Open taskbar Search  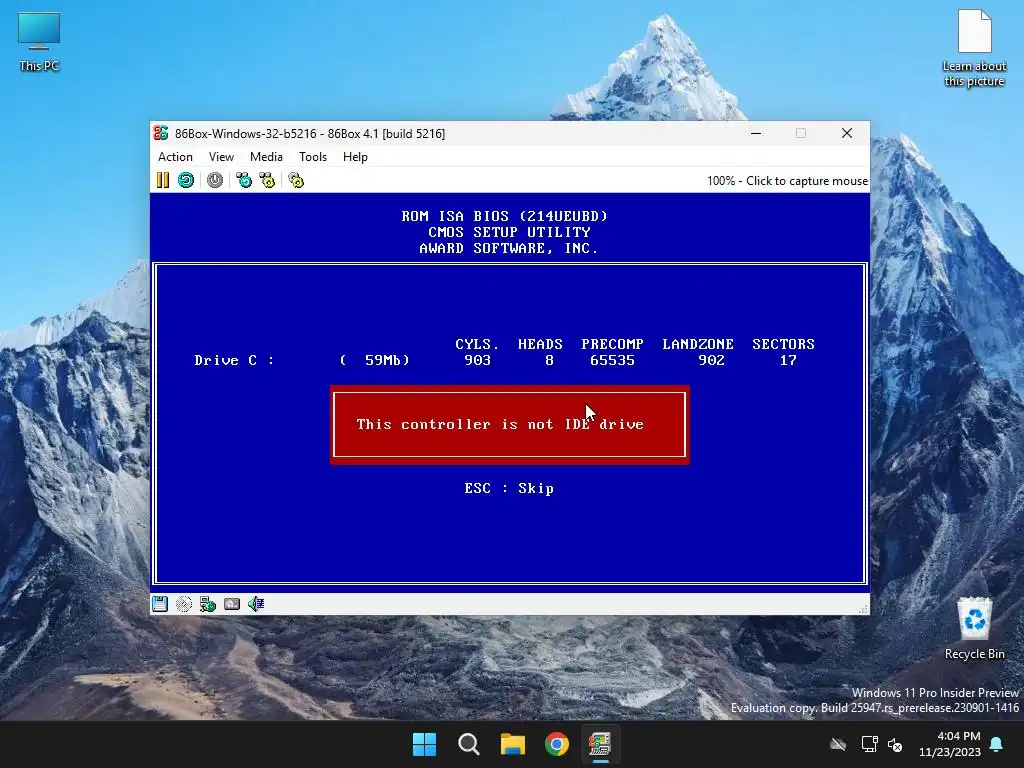469,744
